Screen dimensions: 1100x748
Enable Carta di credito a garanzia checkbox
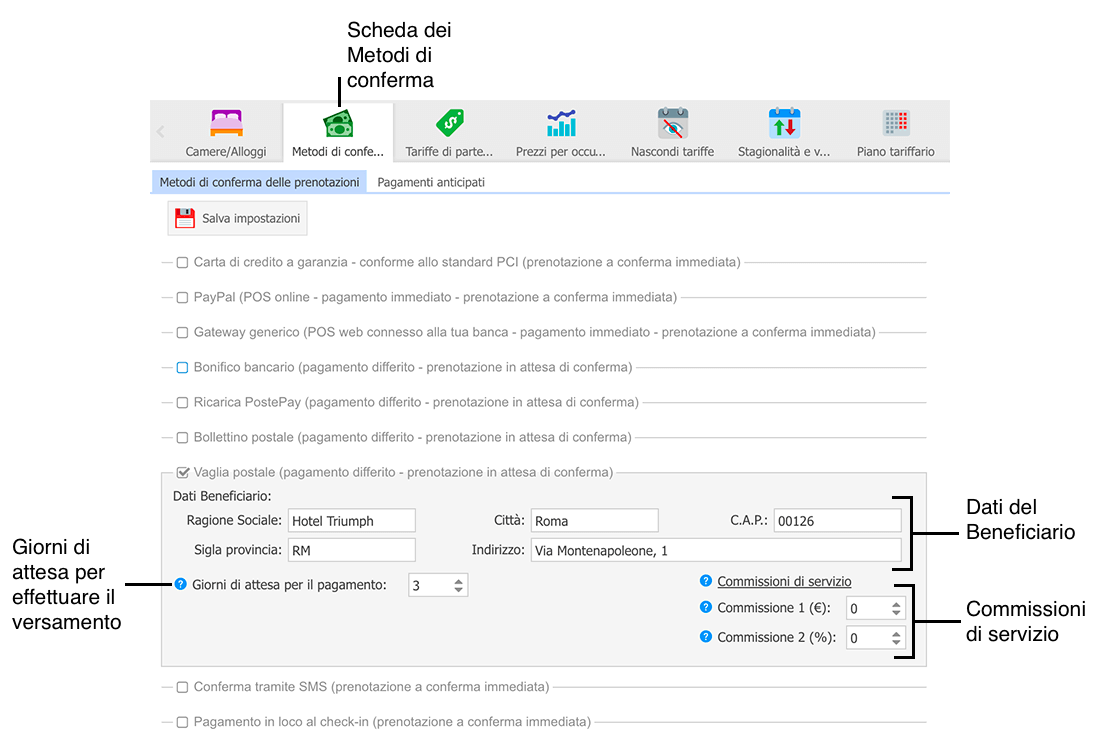182,262
